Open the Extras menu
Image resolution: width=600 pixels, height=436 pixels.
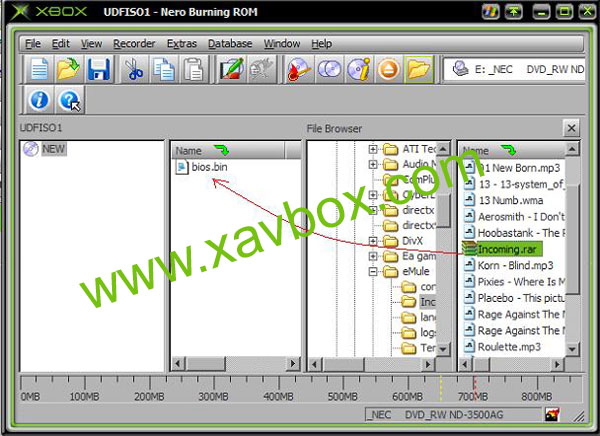(182, 44)
